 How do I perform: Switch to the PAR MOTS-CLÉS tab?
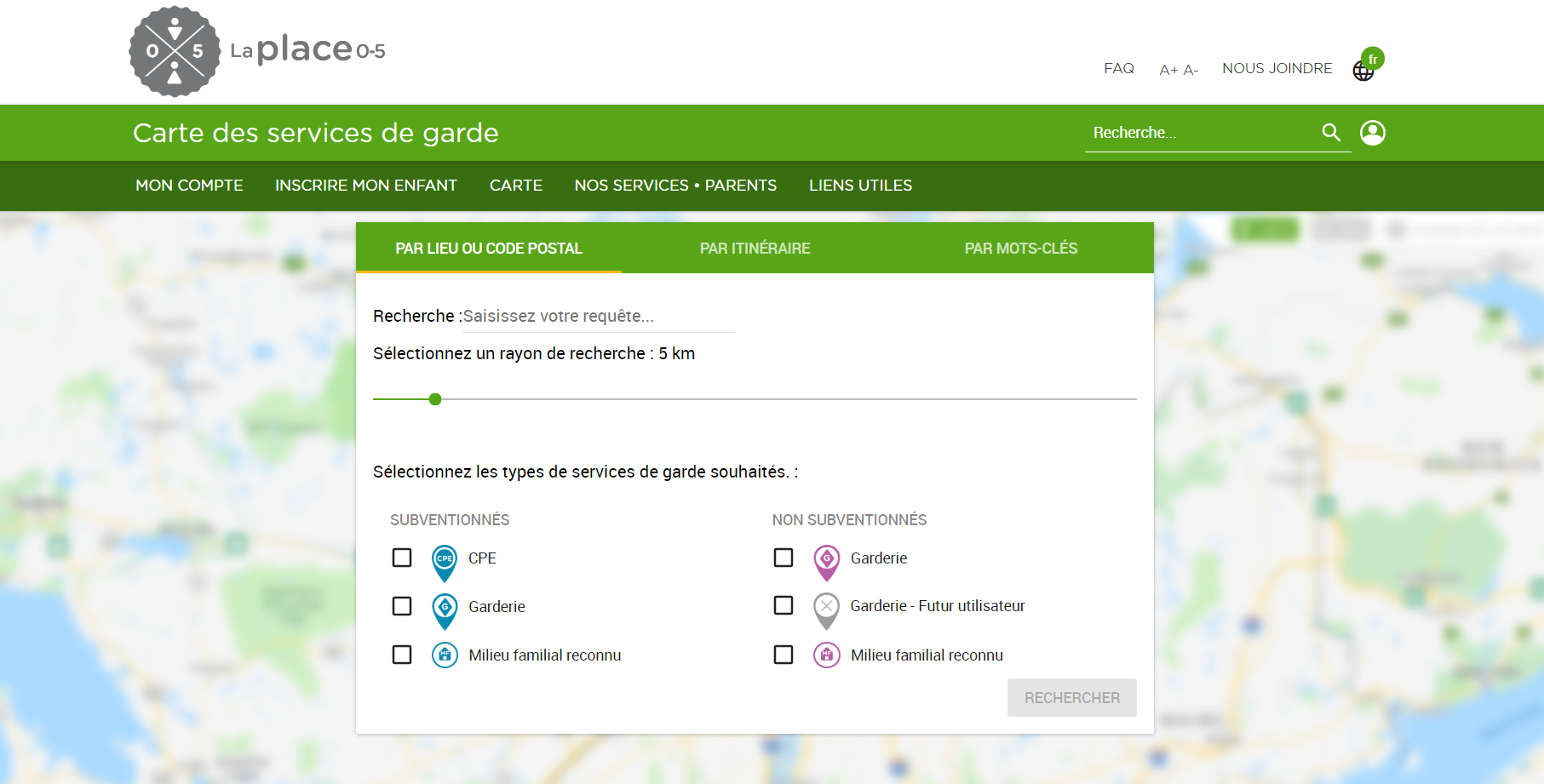click(1021, 248)
